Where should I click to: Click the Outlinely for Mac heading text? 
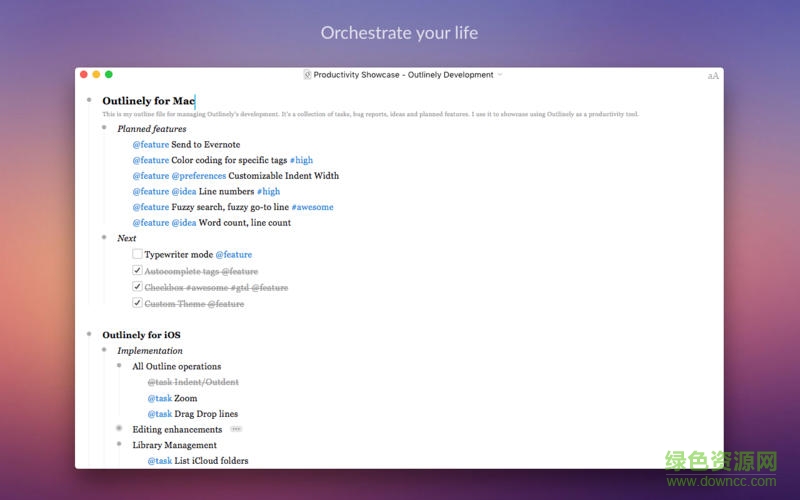(147, 101)
